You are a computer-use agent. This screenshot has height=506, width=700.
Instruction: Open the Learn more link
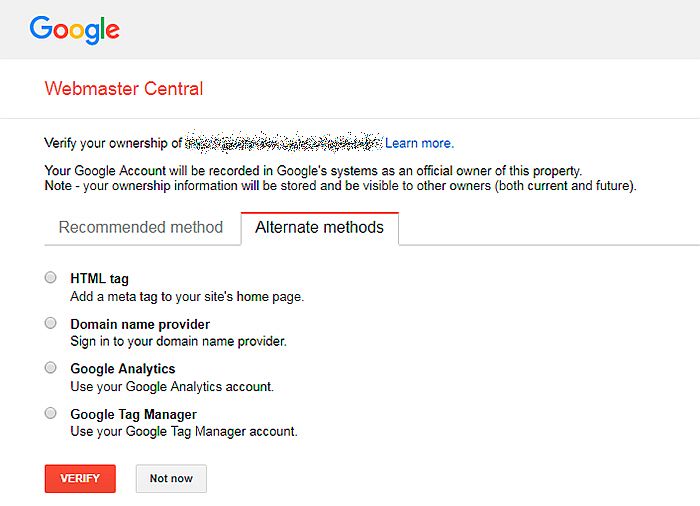[x=419, y=143]
